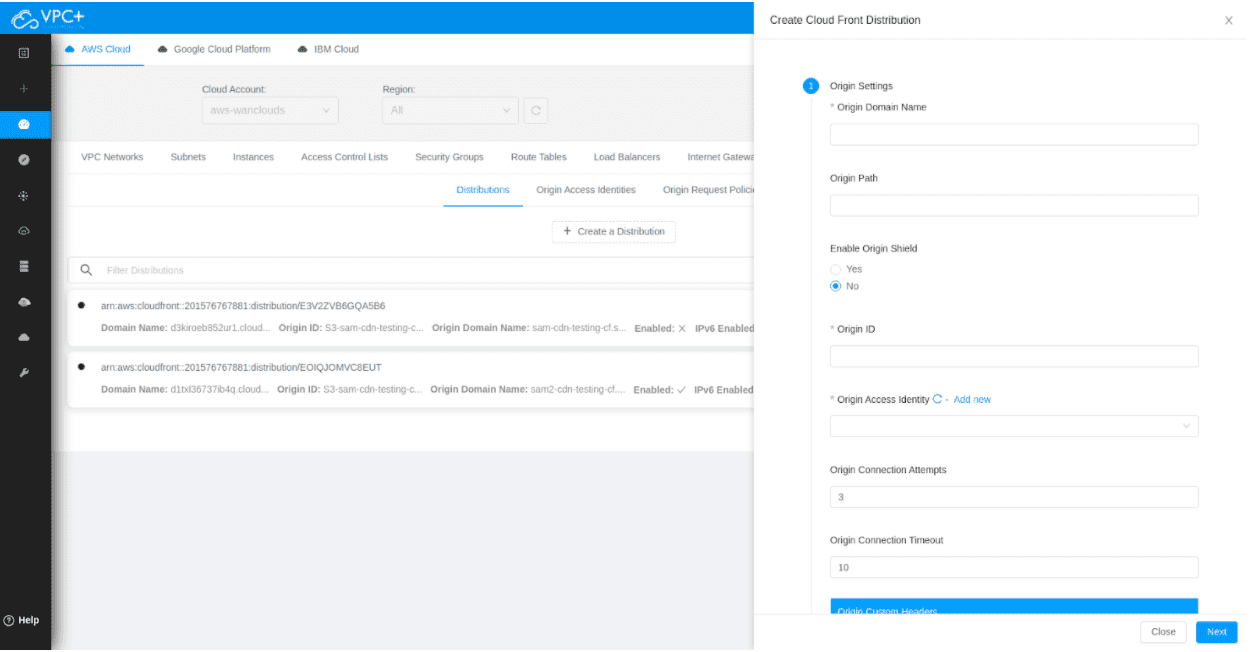Select ARN ending in E3V2ZVB6GQA5B6
The width and height of the screenshot is (1260, 652).
243,306
